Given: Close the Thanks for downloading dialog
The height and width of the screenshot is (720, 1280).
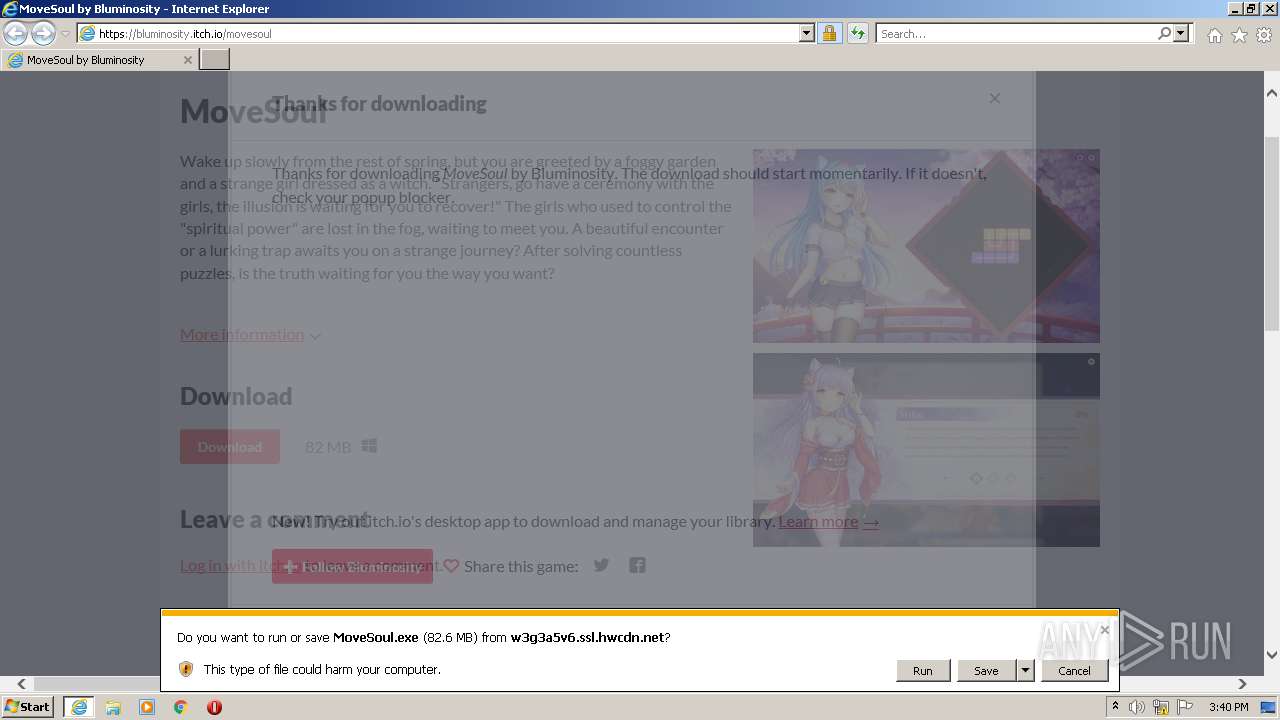Looking at the screenshot, I should [994, 98].
